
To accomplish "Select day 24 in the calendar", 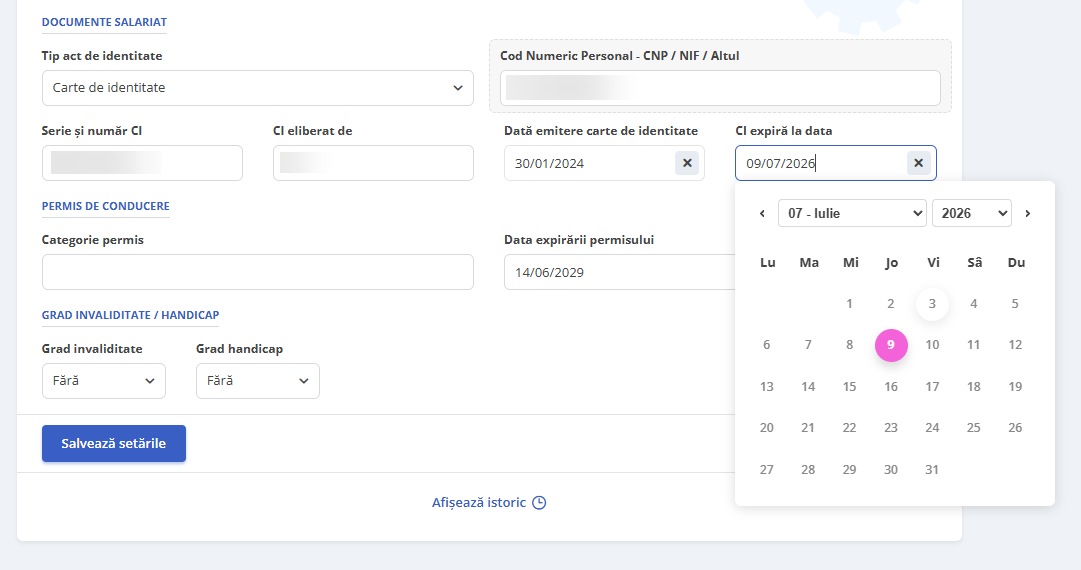I will tap(932, 428).
